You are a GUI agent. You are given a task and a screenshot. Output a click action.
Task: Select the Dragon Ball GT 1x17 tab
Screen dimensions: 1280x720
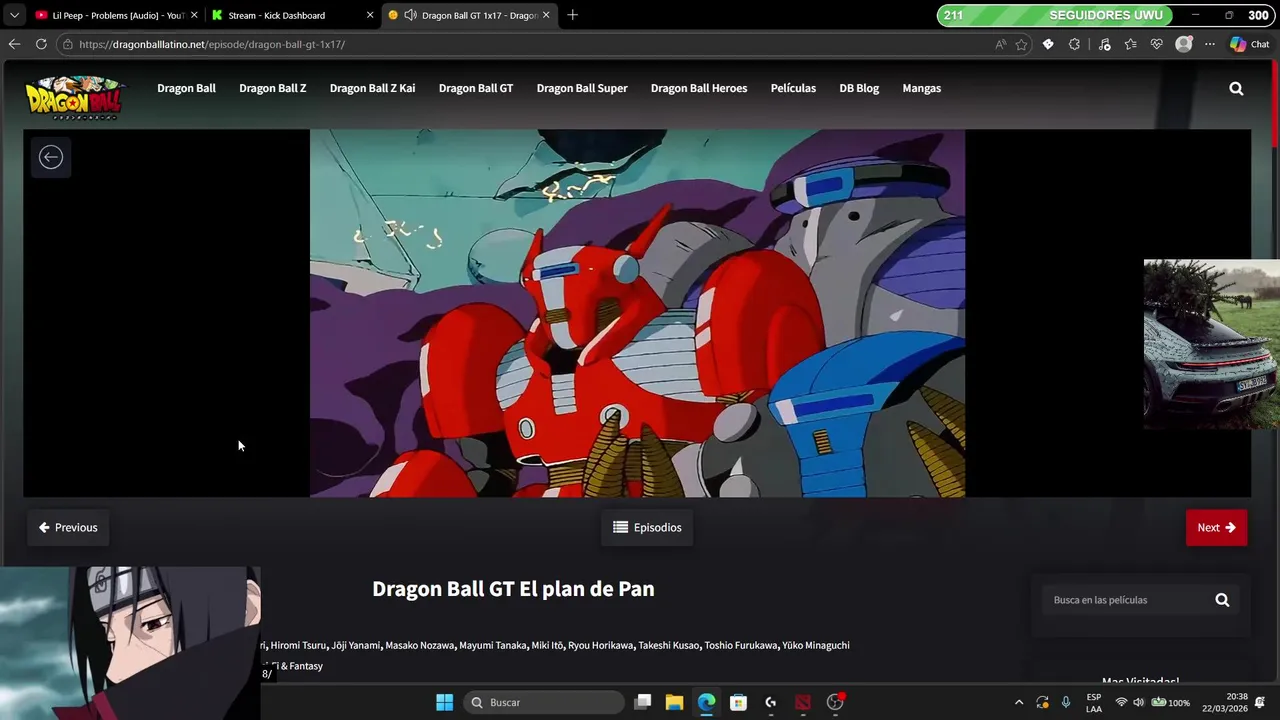pos(470,15)
